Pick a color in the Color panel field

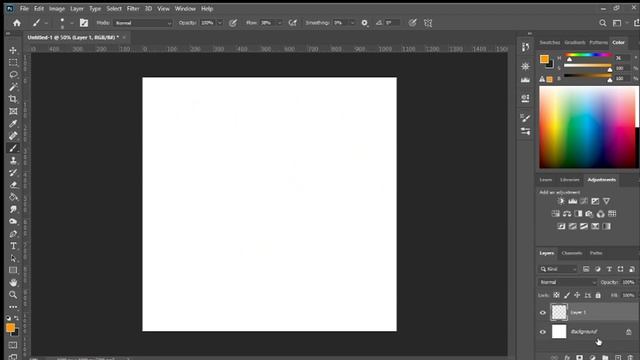coord(588,127)
